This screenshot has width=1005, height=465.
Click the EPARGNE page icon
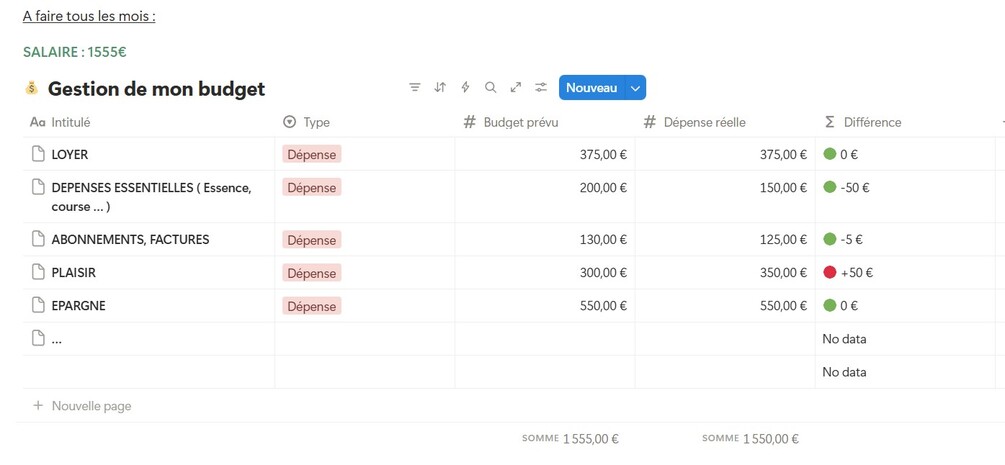point(38,305)
